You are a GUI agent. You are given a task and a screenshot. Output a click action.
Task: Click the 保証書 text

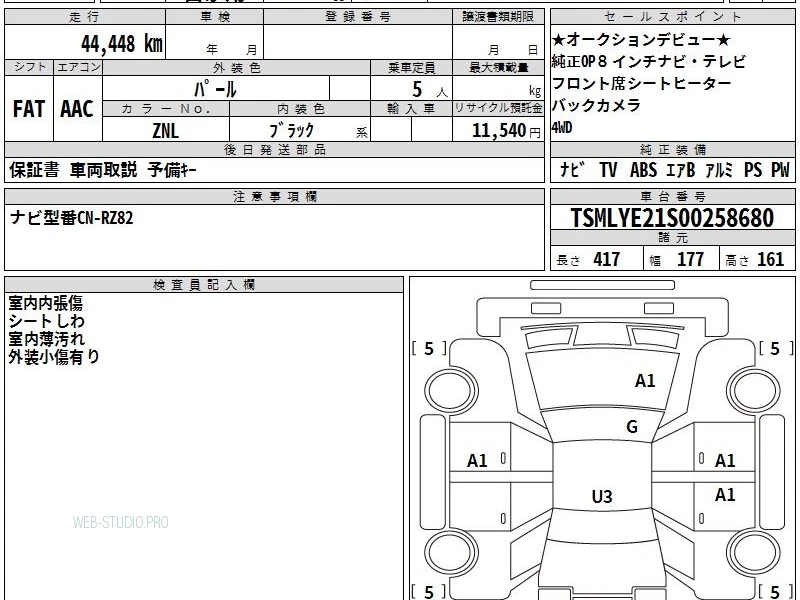tap(34, 170)
